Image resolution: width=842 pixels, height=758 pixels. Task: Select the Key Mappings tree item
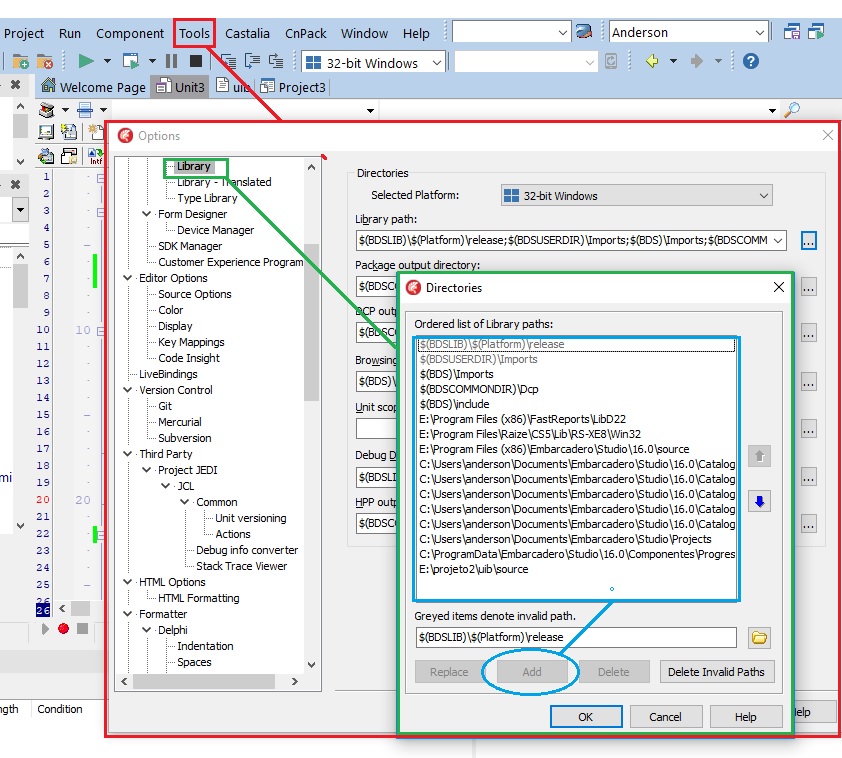[191, 342]
